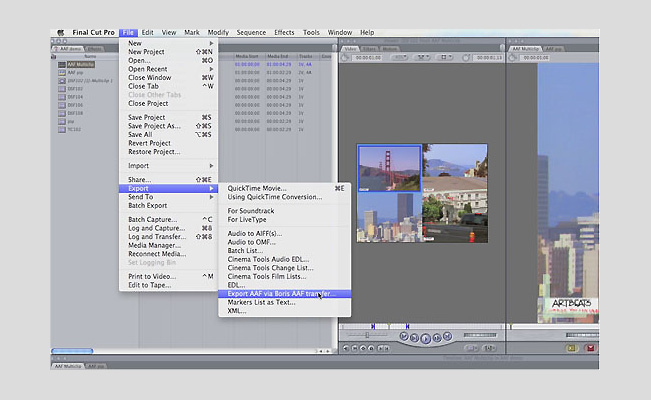Screen dimensions: 651x400
Task: Click the Viewer current timecode clock icon
Action: [x=466, y=58]
